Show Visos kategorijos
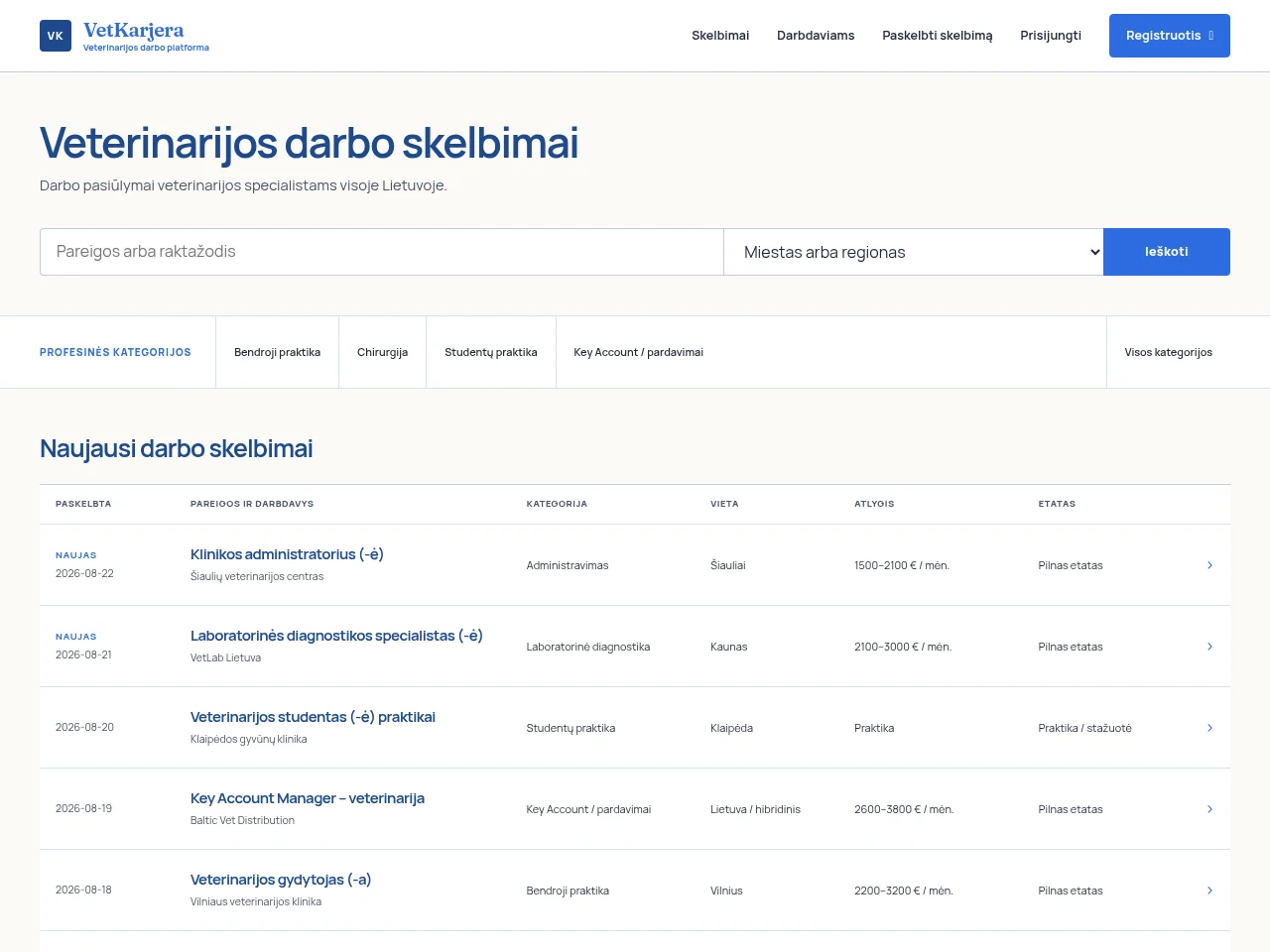Viewport: 1270px width, 952px height. click(1169, 352)
